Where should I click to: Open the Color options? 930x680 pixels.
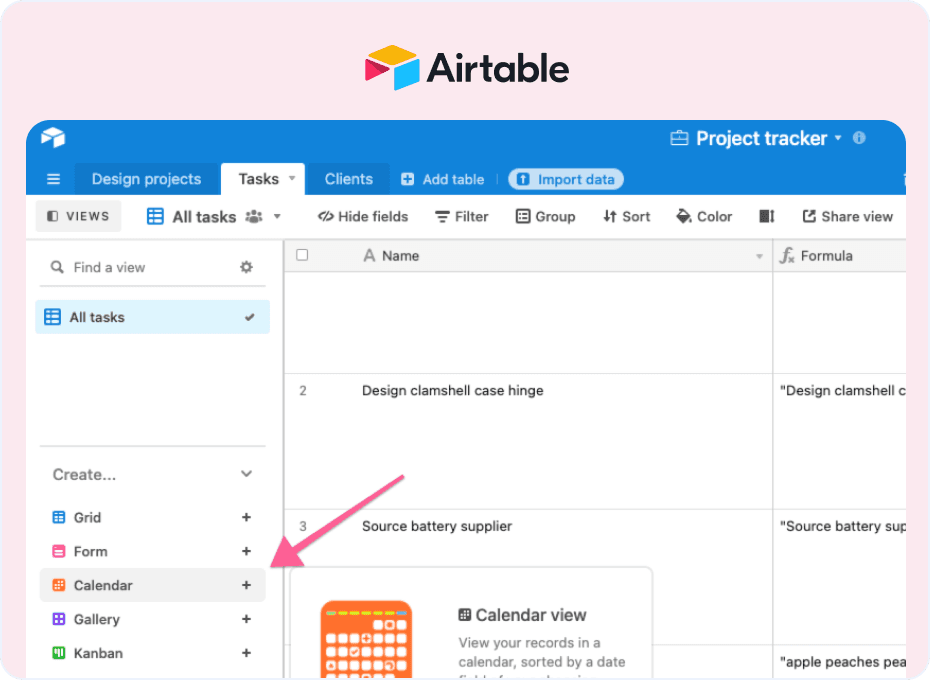click(x=704, y=217)
